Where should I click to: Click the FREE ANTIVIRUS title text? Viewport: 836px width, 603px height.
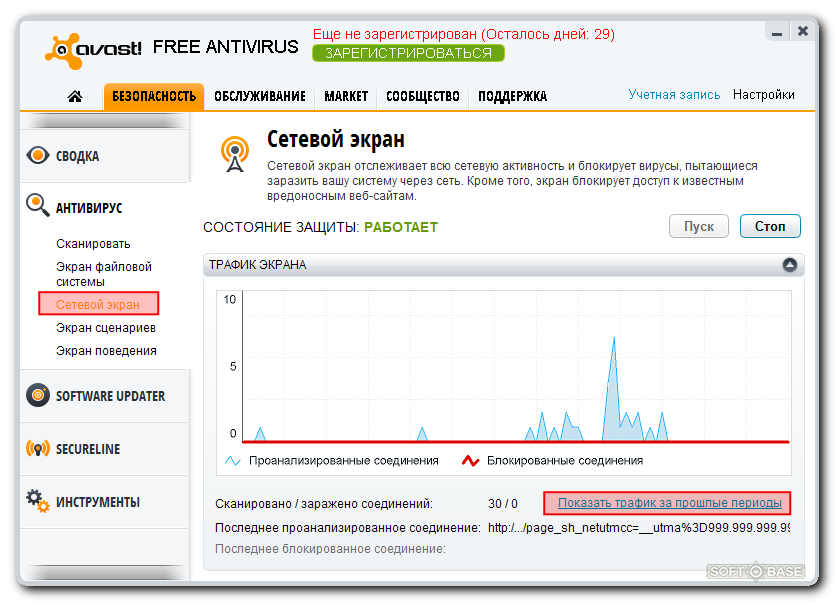226,47
